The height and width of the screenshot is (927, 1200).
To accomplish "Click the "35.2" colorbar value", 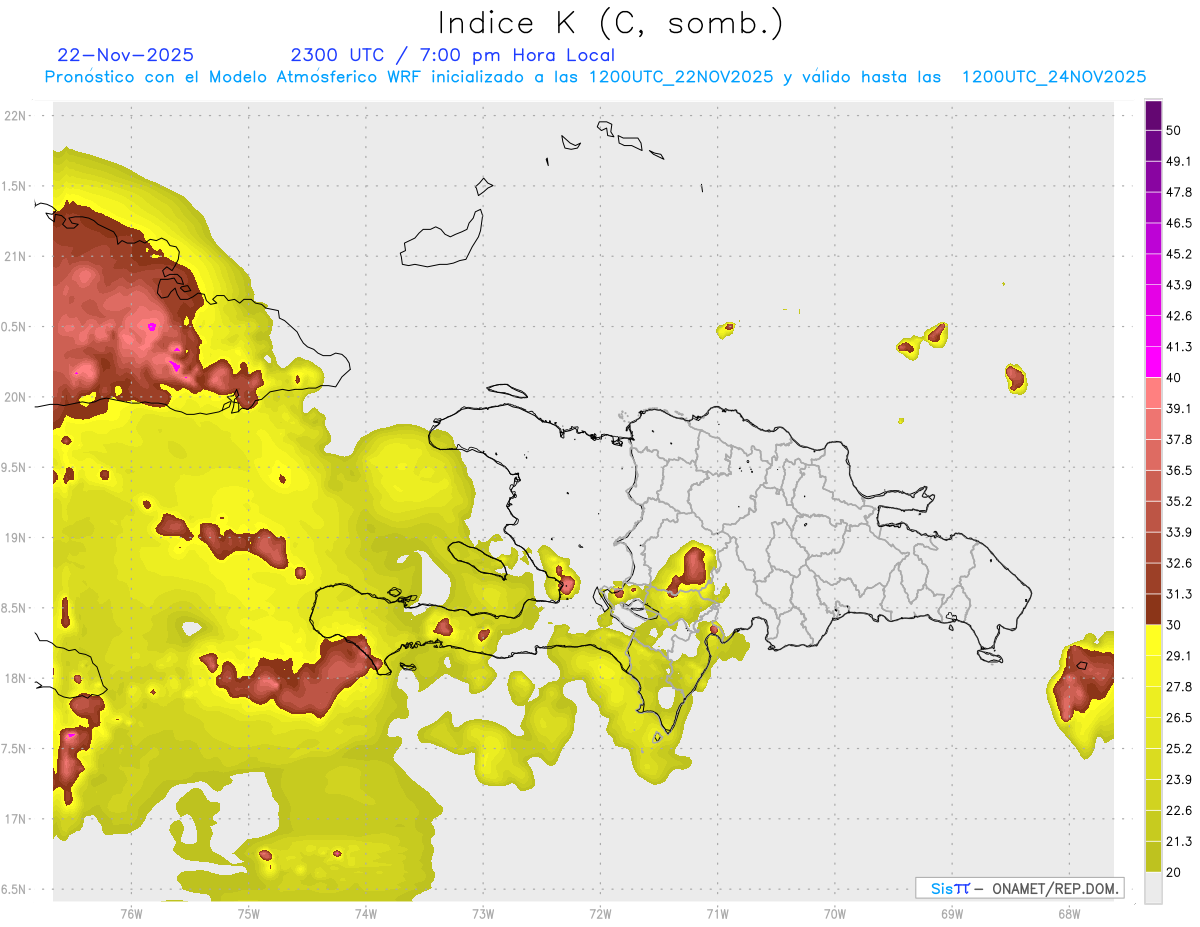I will click(x=1179, y=501).
